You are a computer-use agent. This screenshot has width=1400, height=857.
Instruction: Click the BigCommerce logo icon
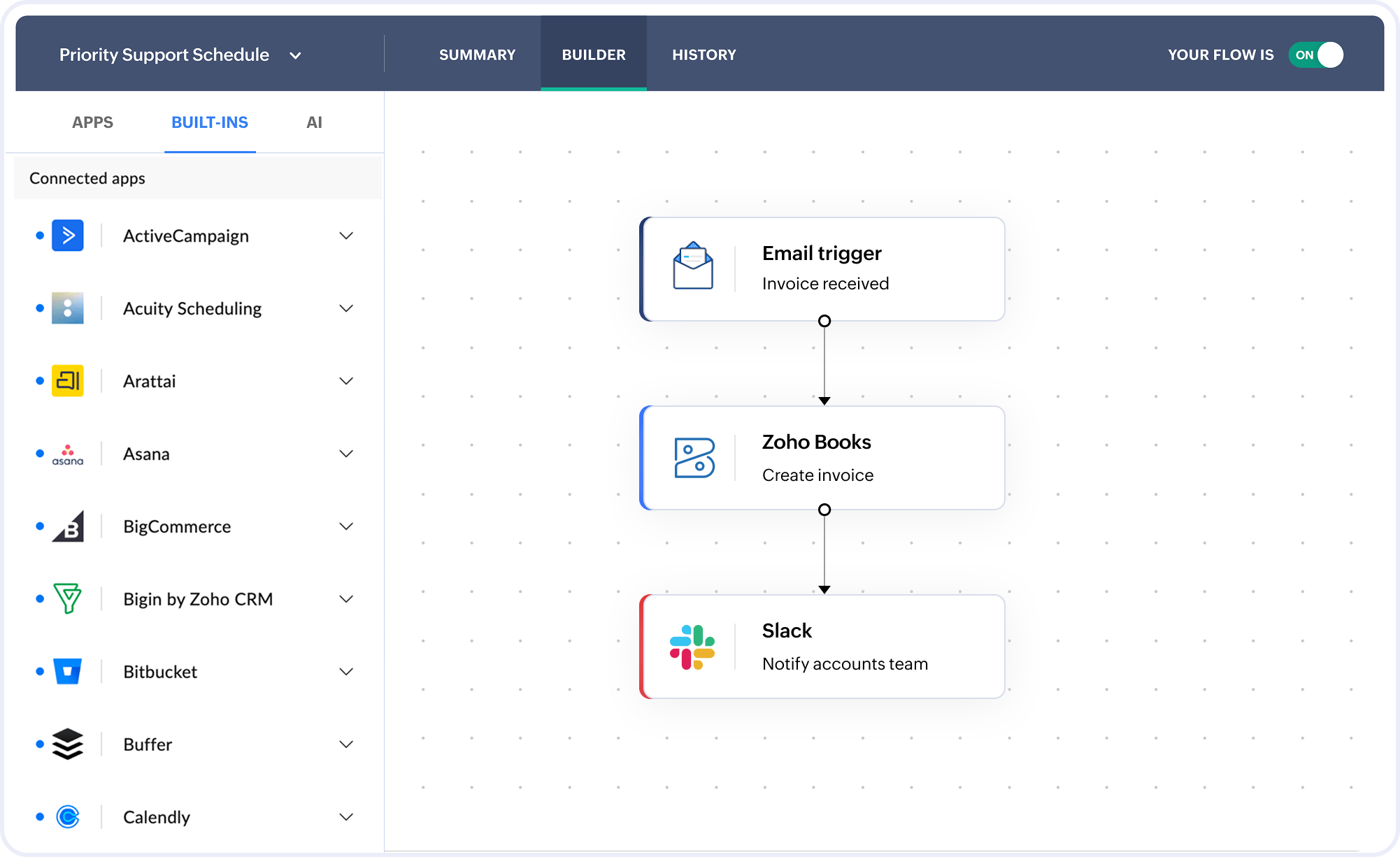point(68,526)
